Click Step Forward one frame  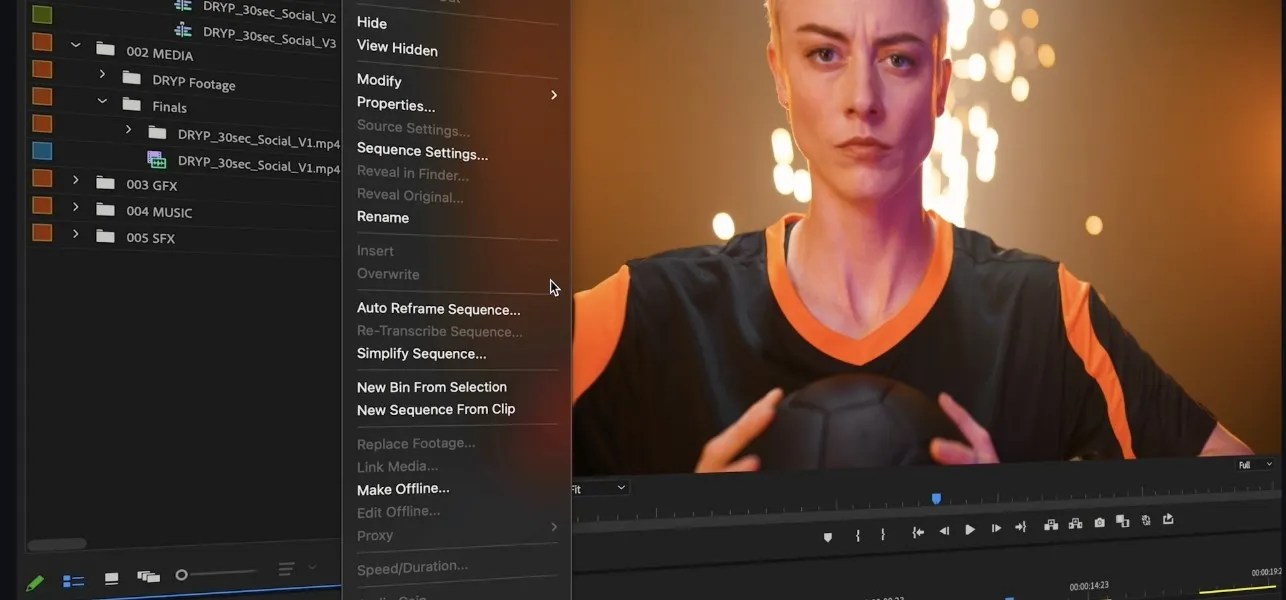[995, 529]
